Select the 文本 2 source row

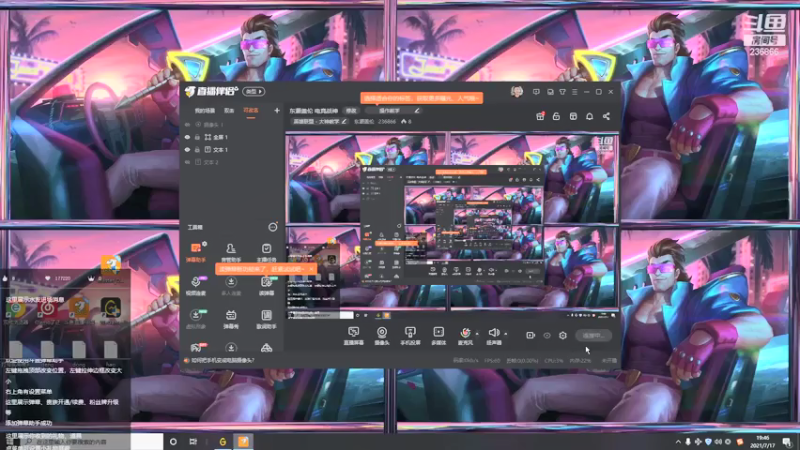(x=232, y=162)
